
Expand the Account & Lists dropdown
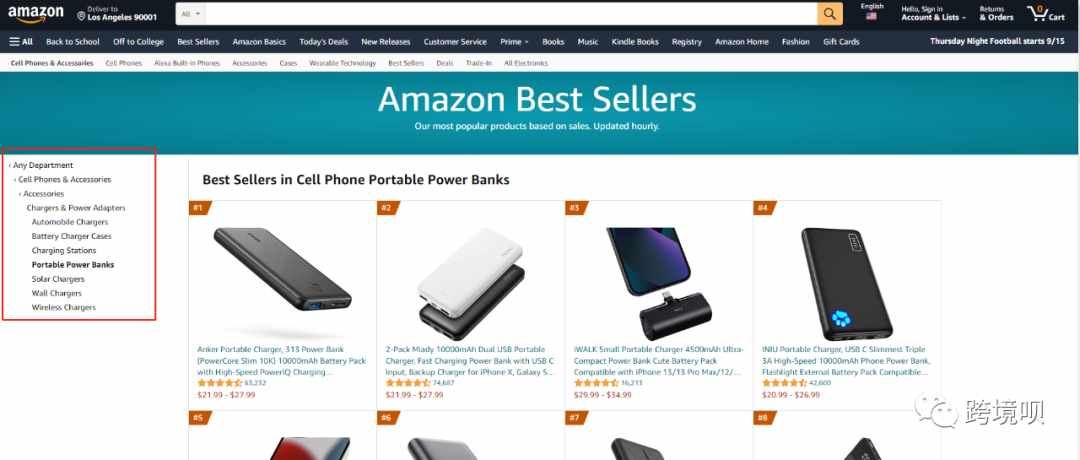click(x=933, y=14)
